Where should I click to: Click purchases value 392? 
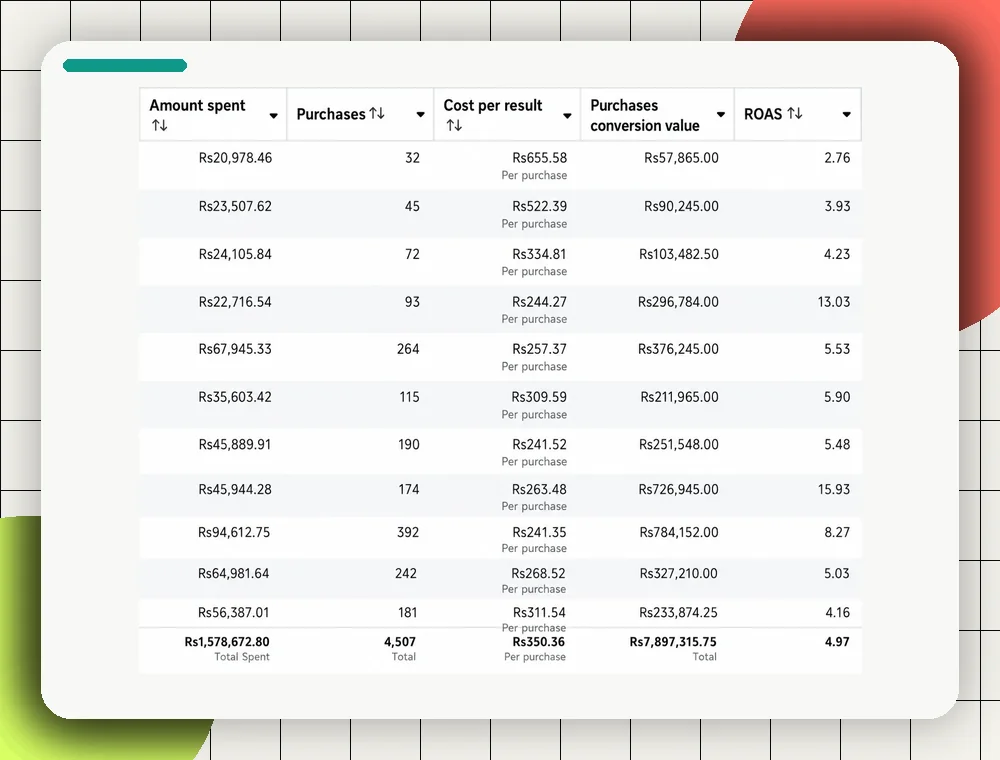click(408, 532)
